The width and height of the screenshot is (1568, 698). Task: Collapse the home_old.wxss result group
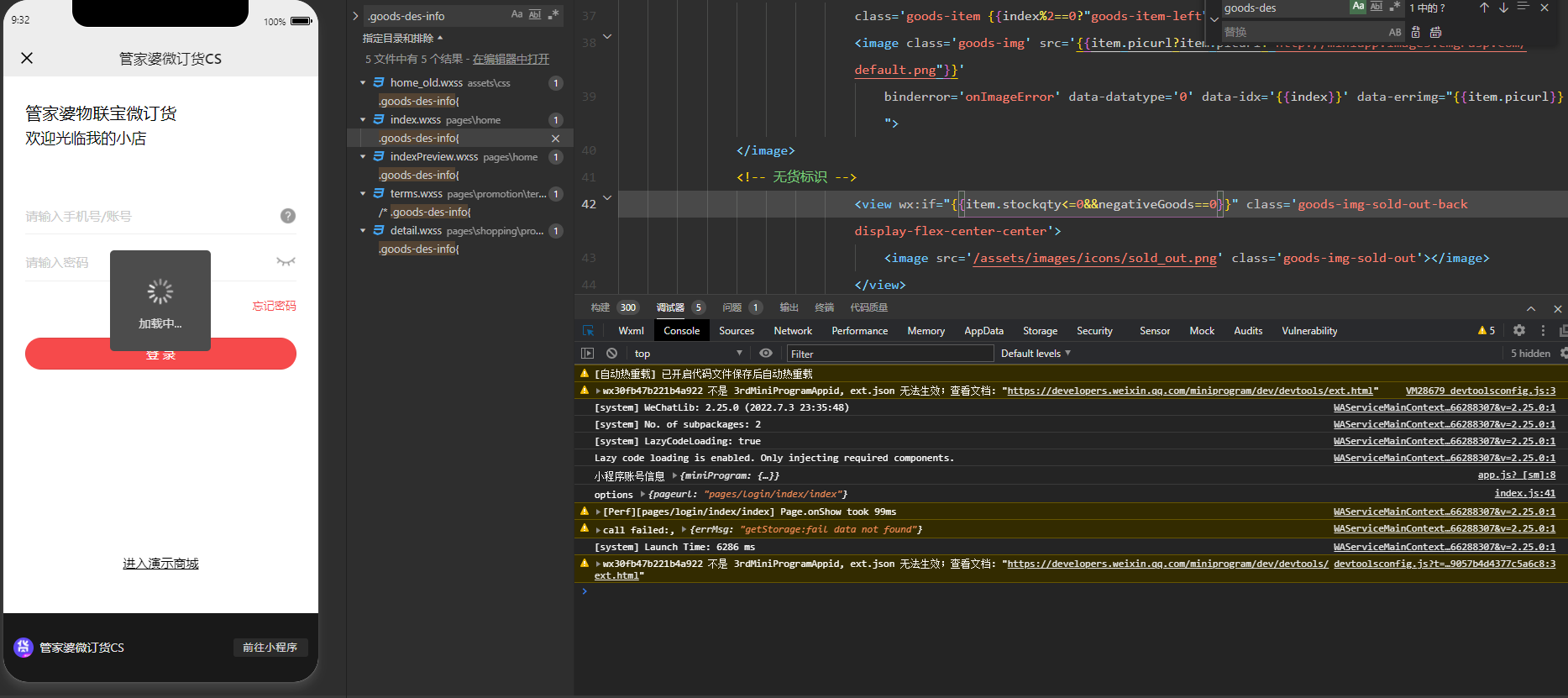pos(363,83)
